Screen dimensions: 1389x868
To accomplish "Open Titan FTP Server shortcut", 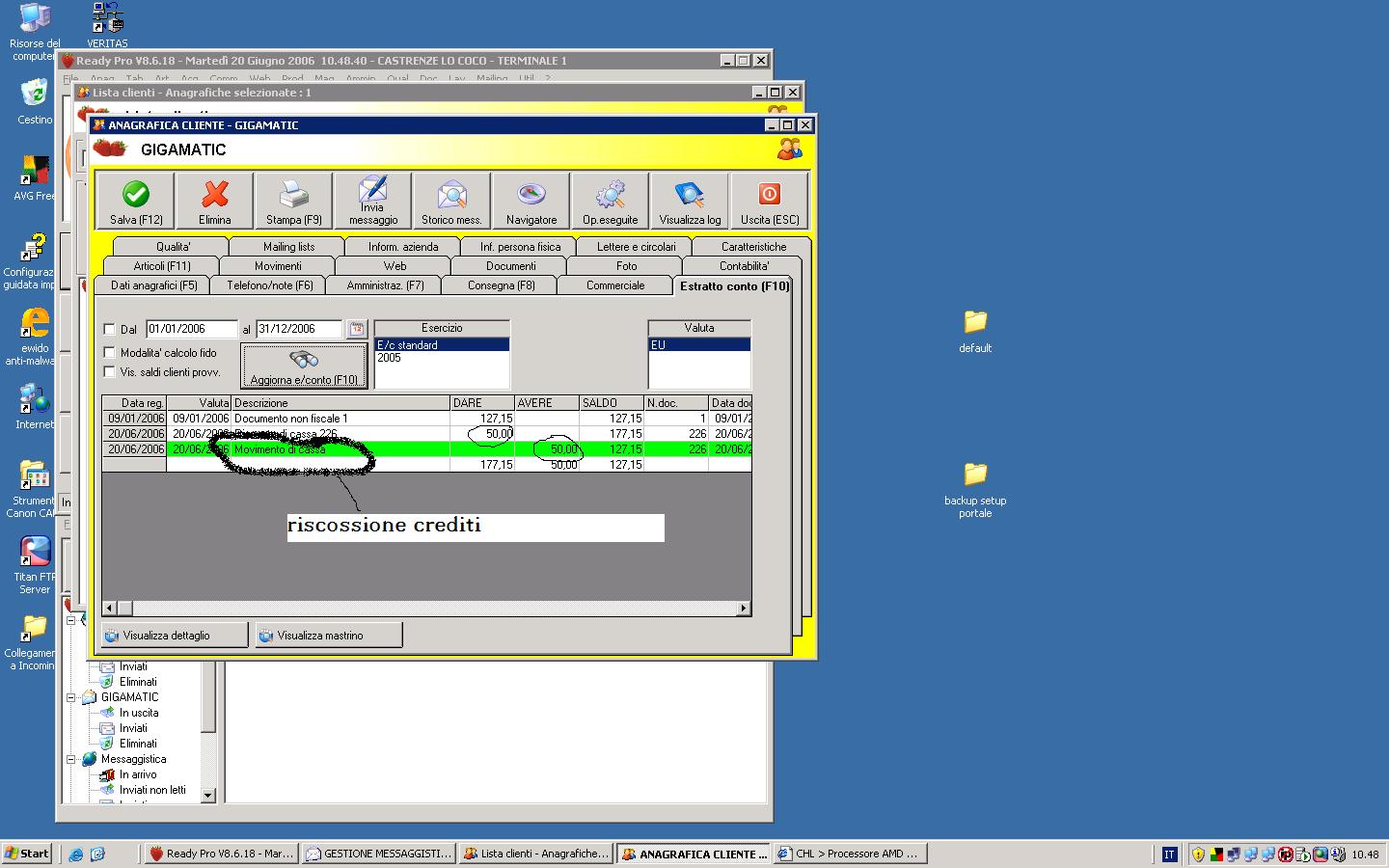I will click(35, 565).
